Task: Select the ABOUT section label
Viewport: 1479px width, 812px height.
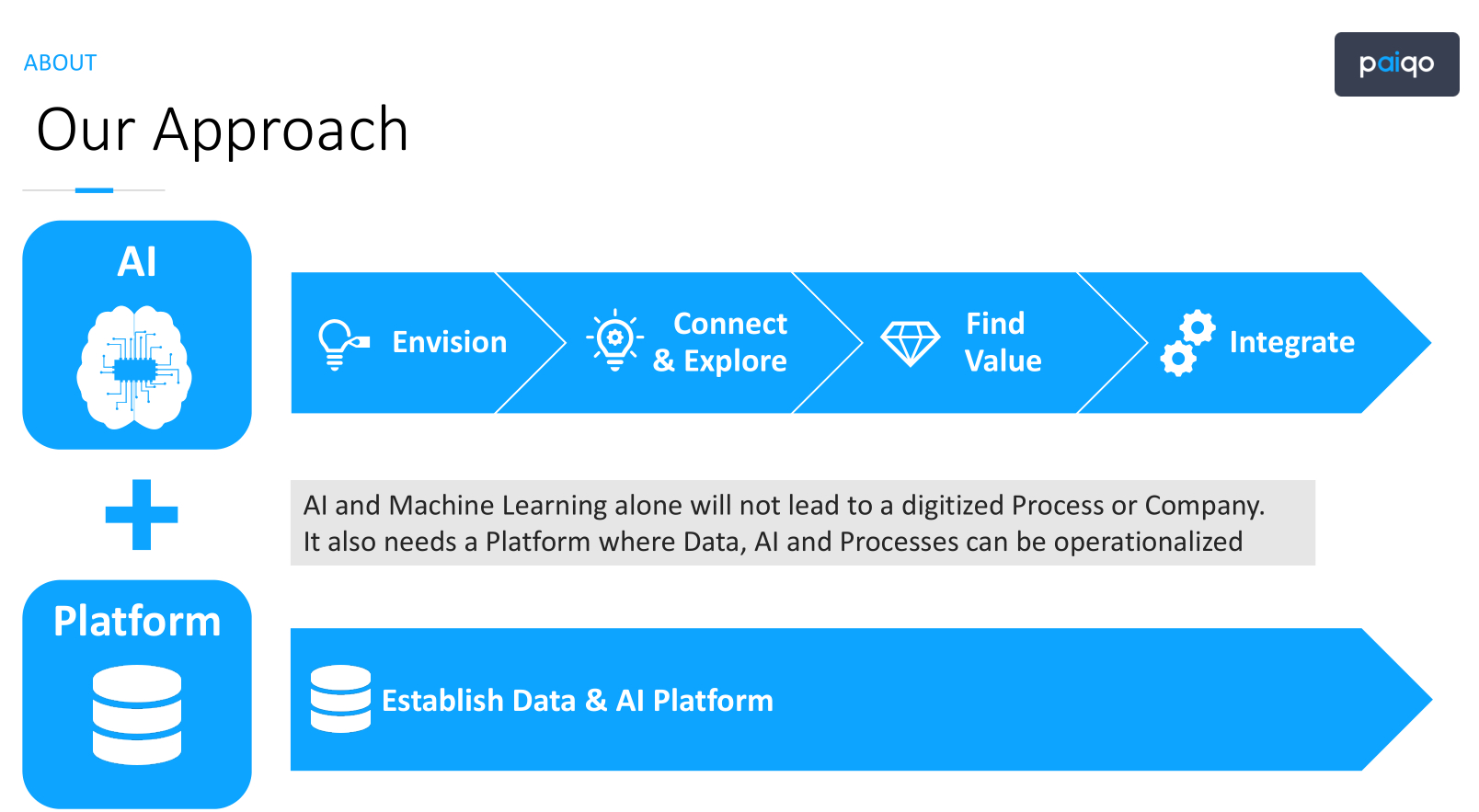Action: click(x=60, y=63)
